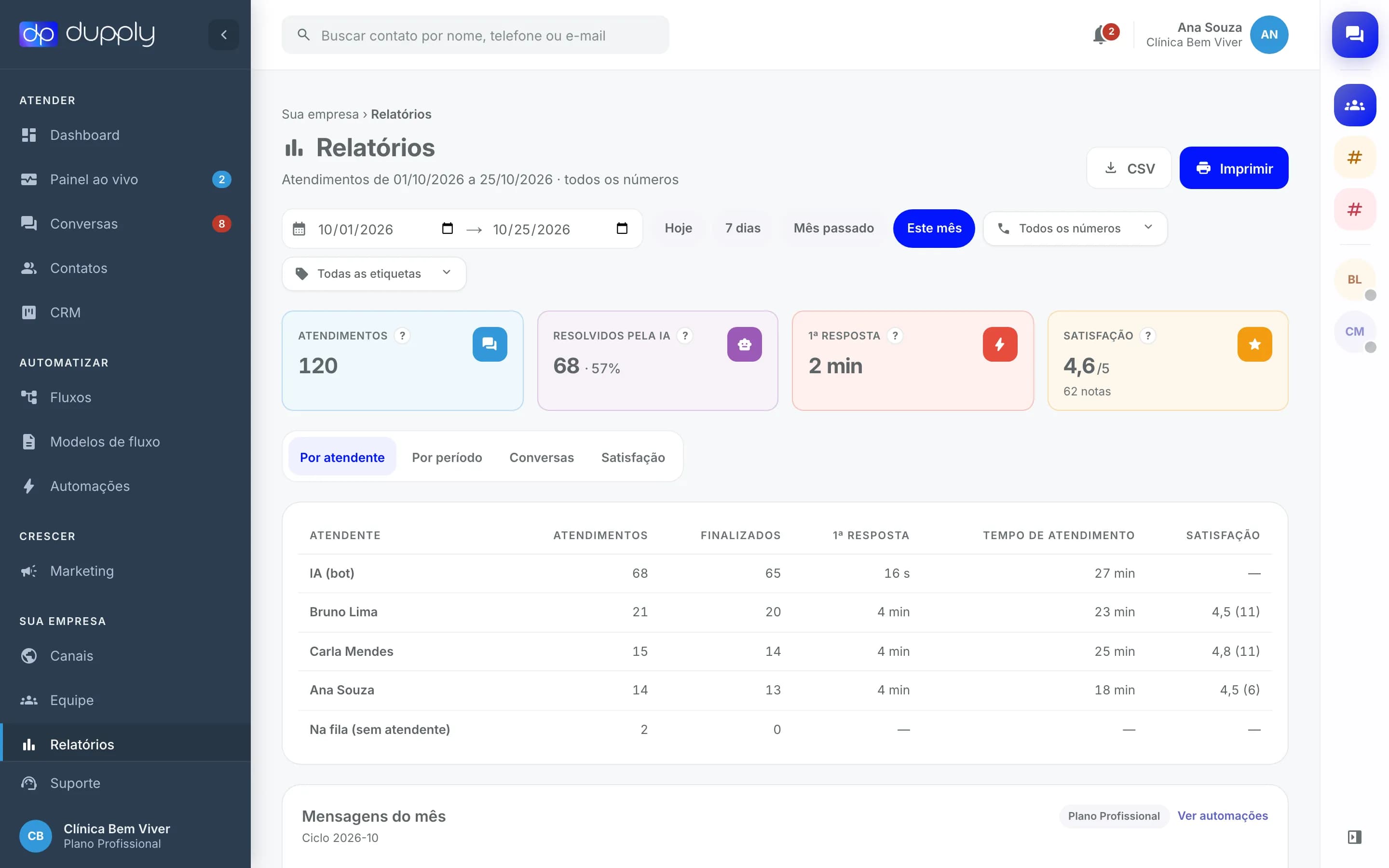Select the Hoje date filter
The height and width of the screenshot is (868, 1389).
pyautogui.click(x=679, y=229)
